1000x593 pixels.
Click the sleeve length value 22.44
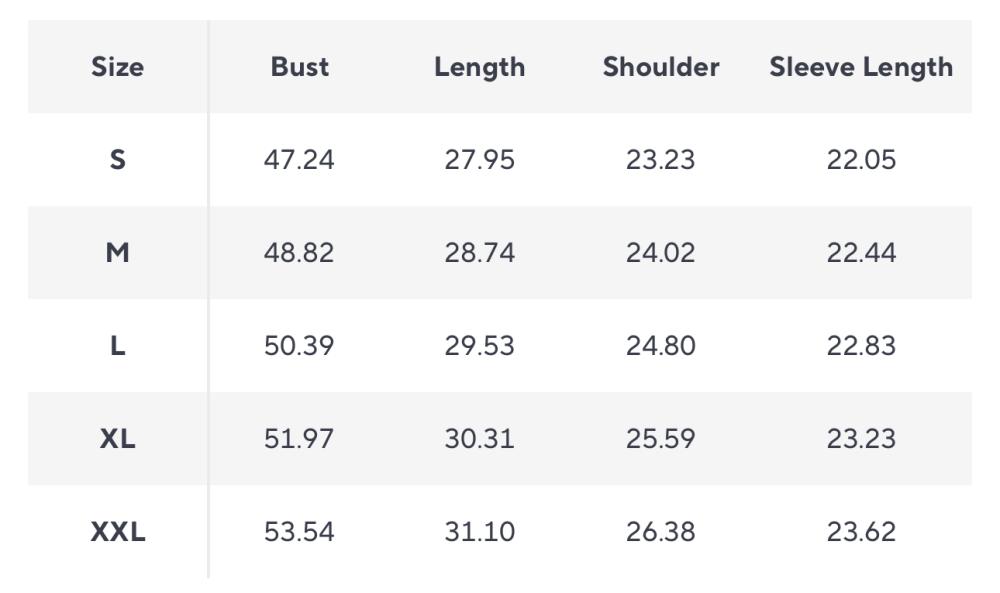[x=861, y=253]
